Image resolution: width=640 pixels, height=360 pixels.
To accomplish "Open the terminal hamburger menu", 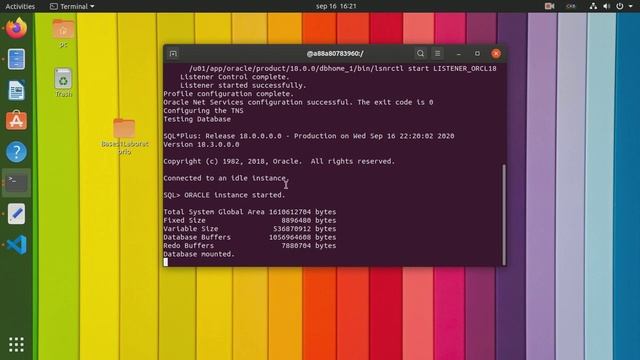I will [x=438, y=53].
